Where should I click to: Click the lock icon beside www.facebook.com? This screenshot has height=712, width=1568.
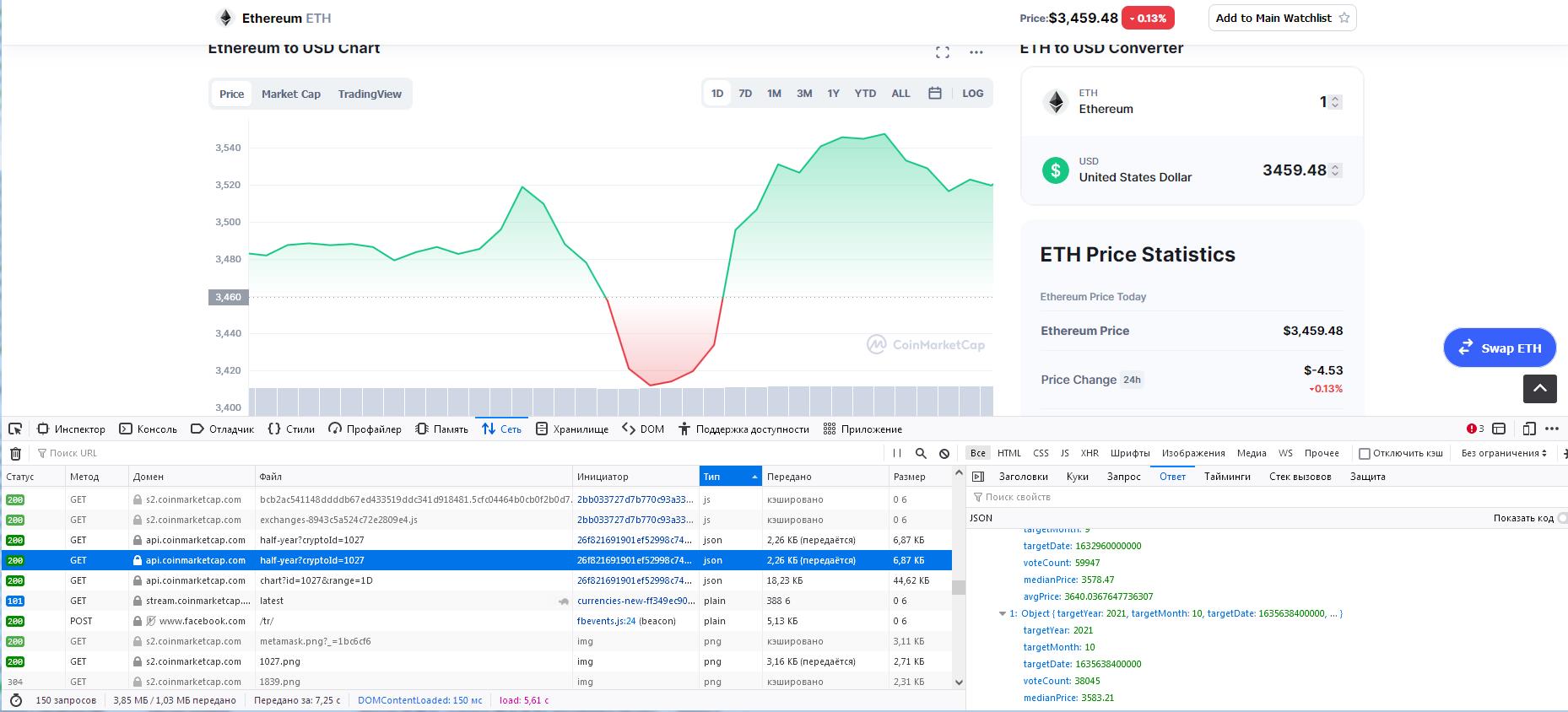(138, 621)
